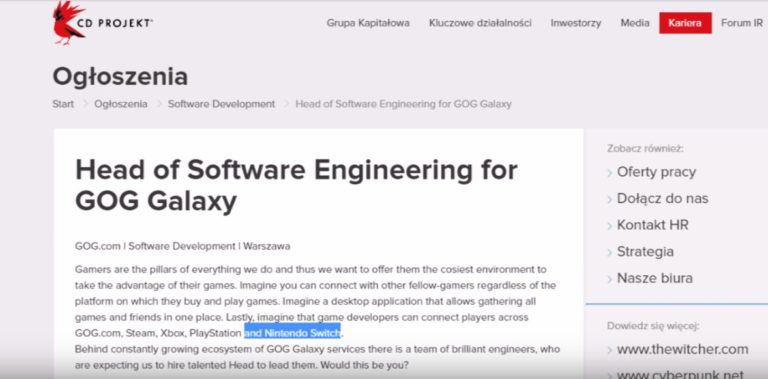Image resolution: width=768 pixels, height=379 pixels.
Task: Select the Kontakt HR sidebar link
Action: click(x=652, y=225)
